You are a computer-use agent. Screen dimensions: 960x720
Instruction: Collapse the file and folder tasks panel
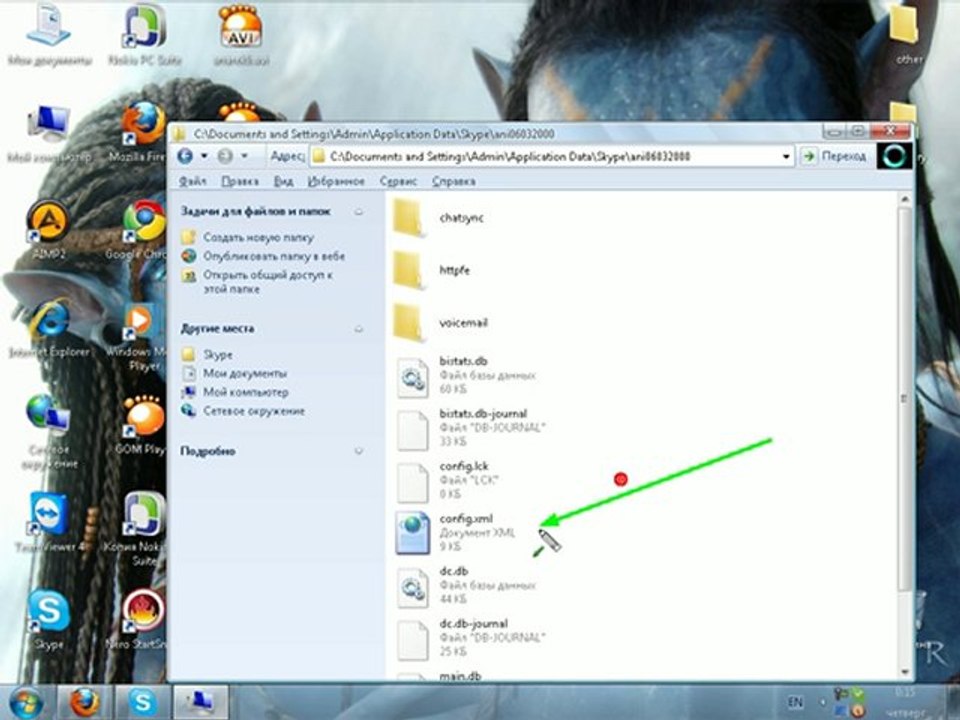[x=359, y=212]
